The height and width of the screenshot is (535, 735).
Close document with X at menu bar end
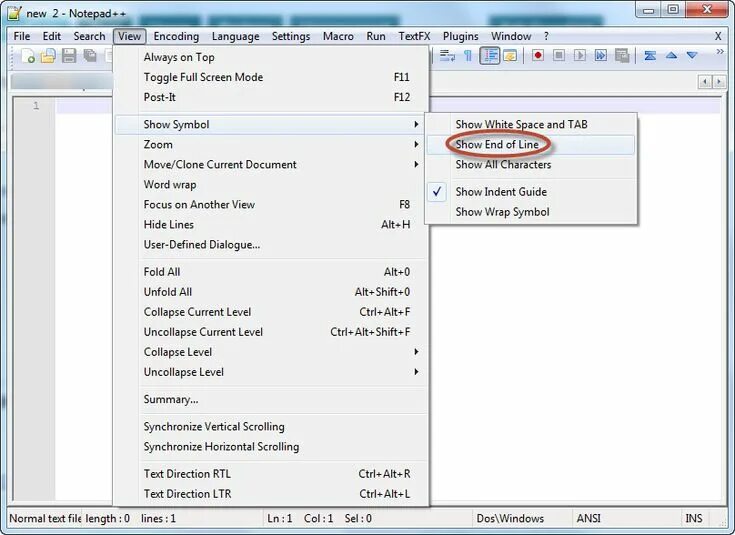click(718, 36)
